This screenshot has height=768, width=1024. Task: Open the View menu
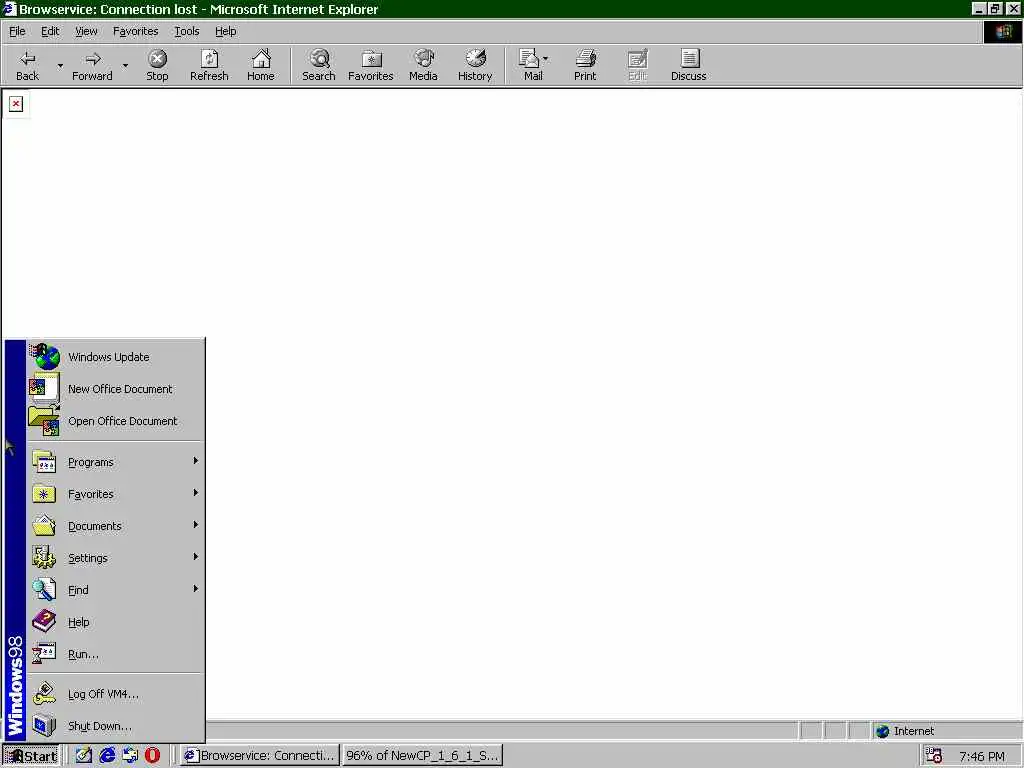pyautogui.click(x=86, y=31)
